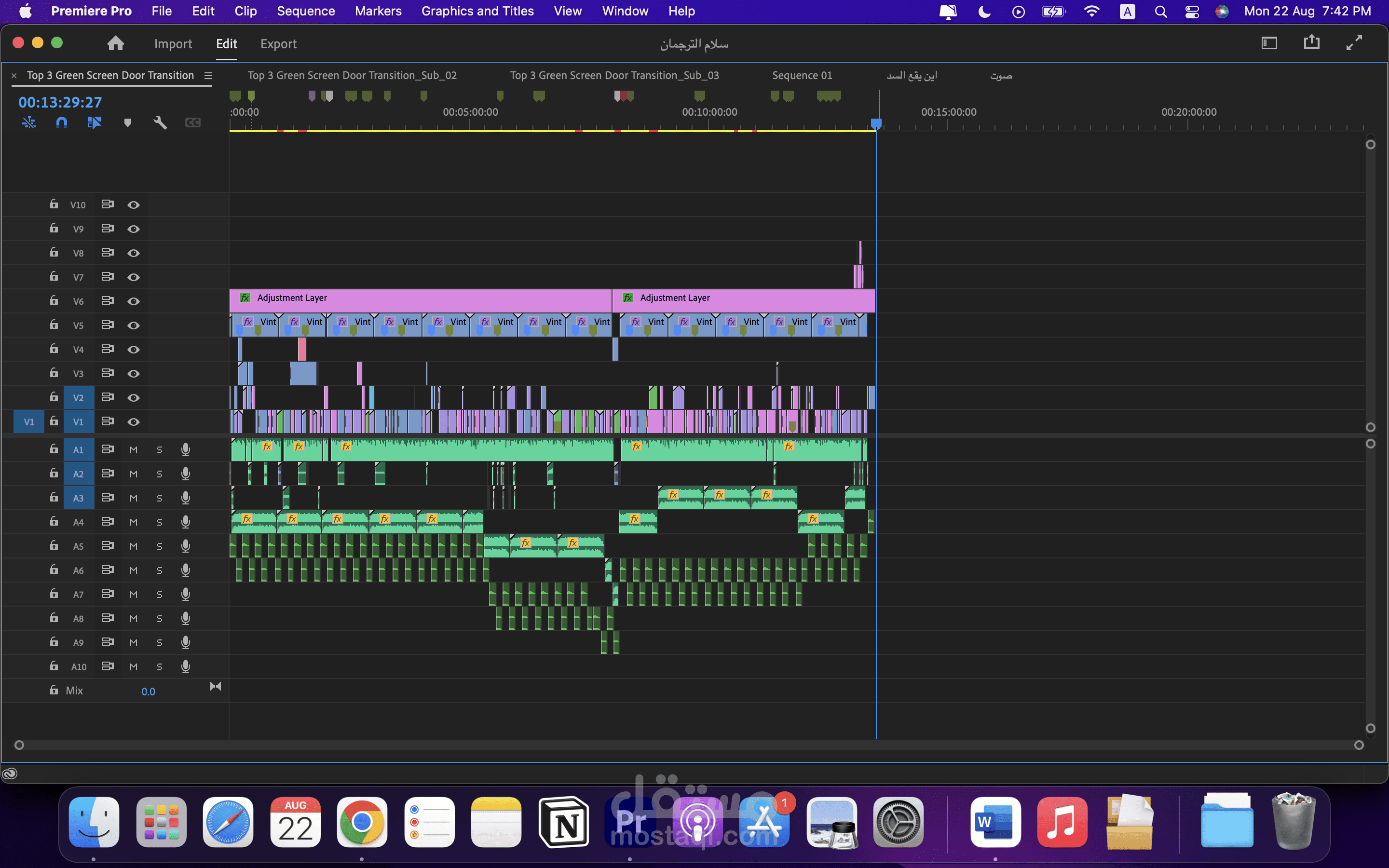Toggle the lock on track V3
This screenshot has height=868, width=1389.
54,373
